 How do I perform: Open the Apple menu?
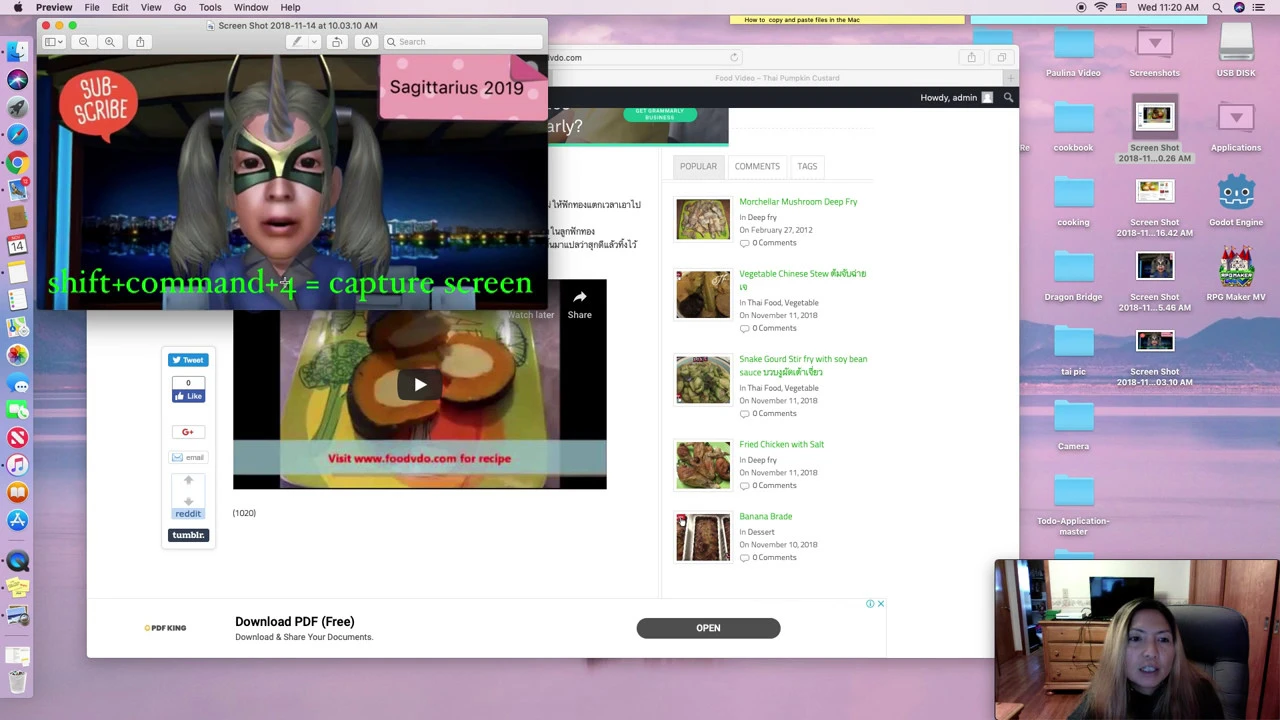point(18,7)
